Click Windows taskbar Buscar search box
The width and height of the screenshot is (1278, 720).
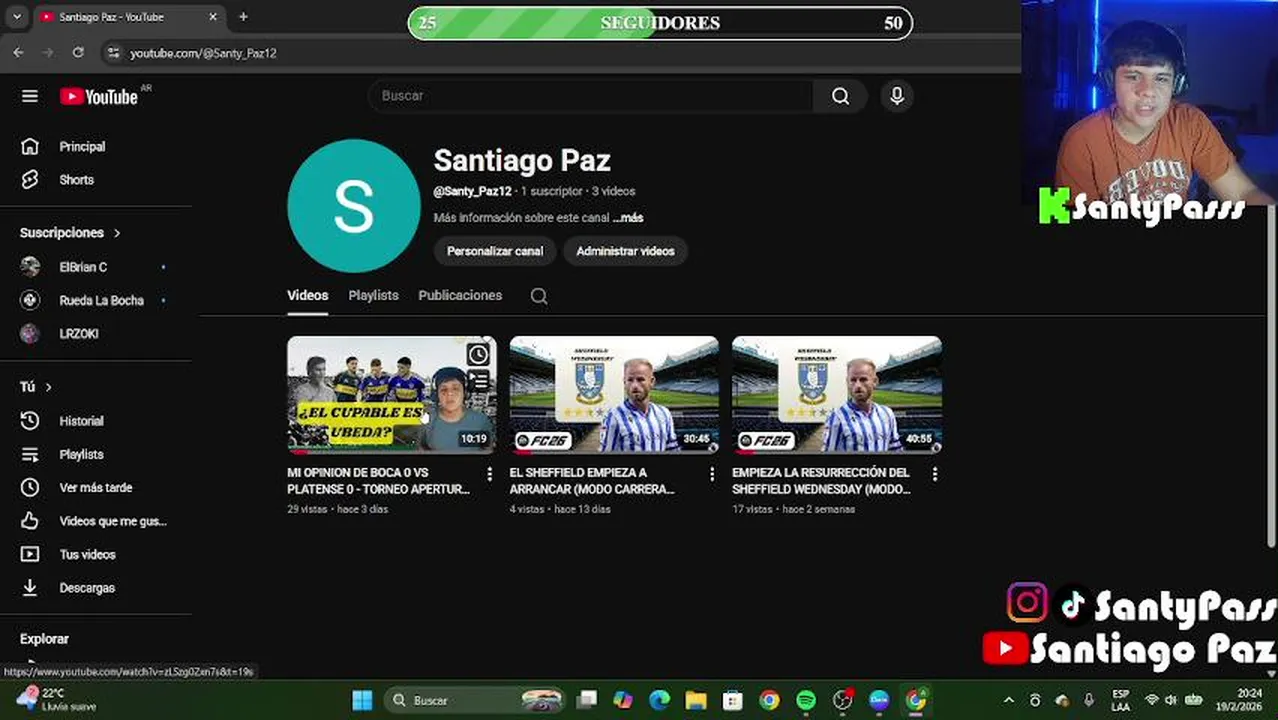[474, 700]
